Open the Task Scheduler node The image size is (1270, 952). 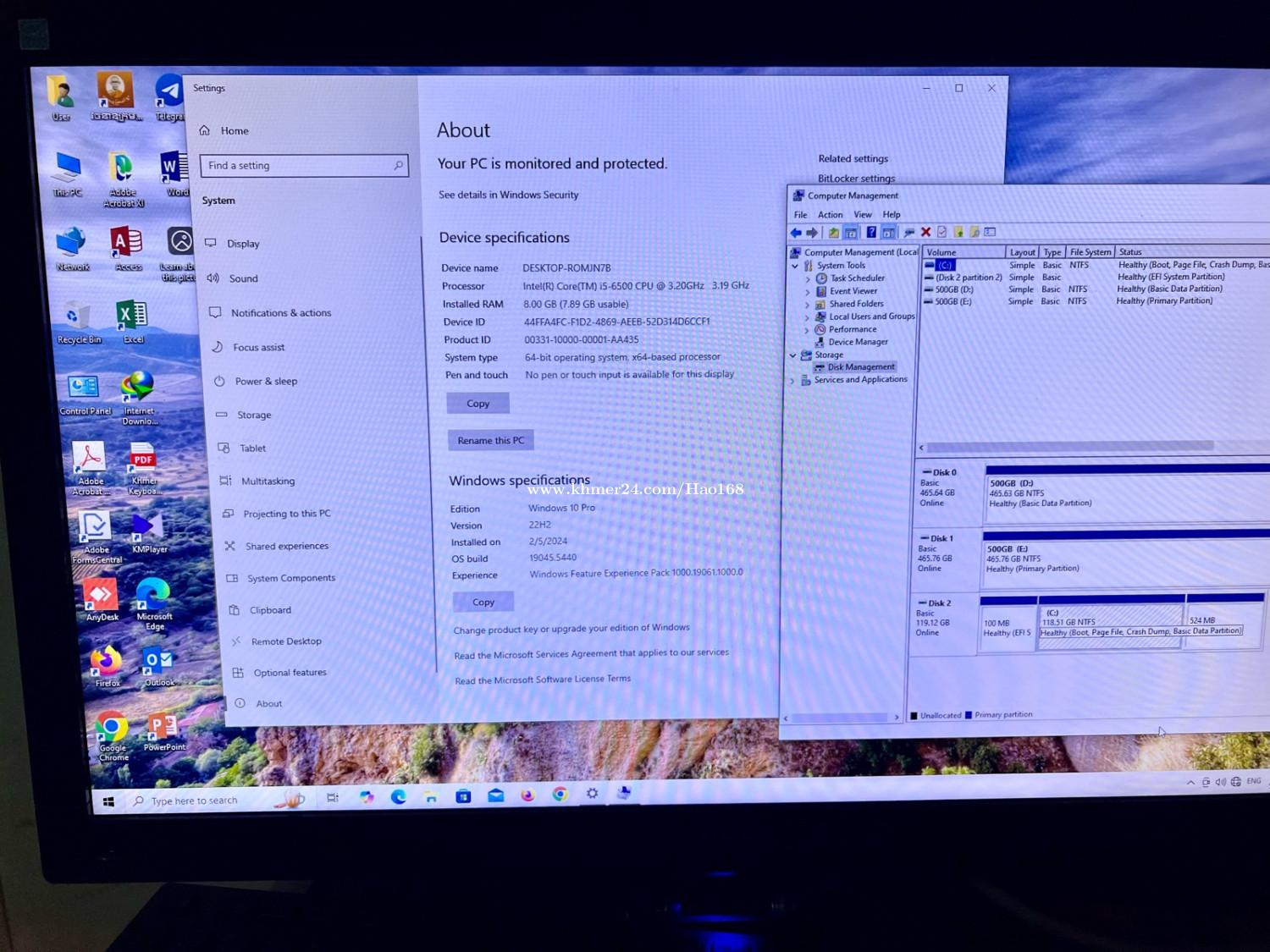click(857, 278)
